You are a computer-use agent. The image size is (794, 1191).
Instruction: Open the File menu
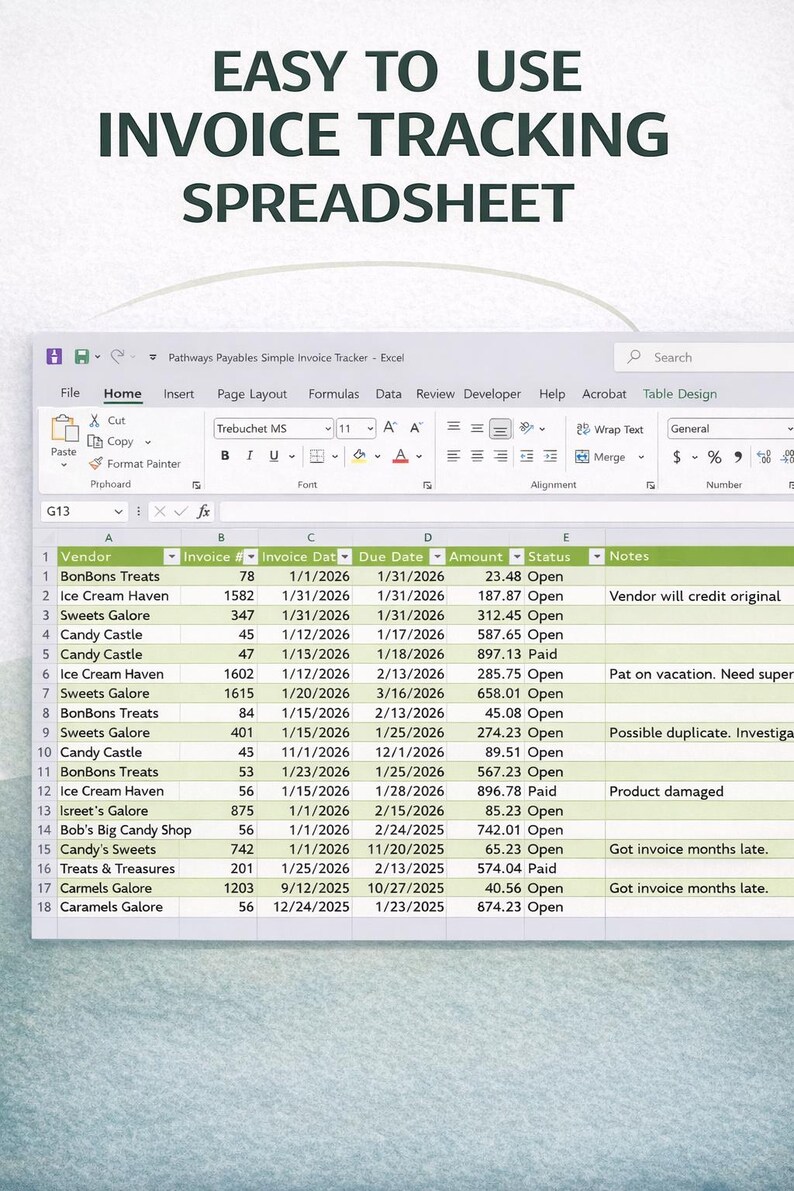70,393
